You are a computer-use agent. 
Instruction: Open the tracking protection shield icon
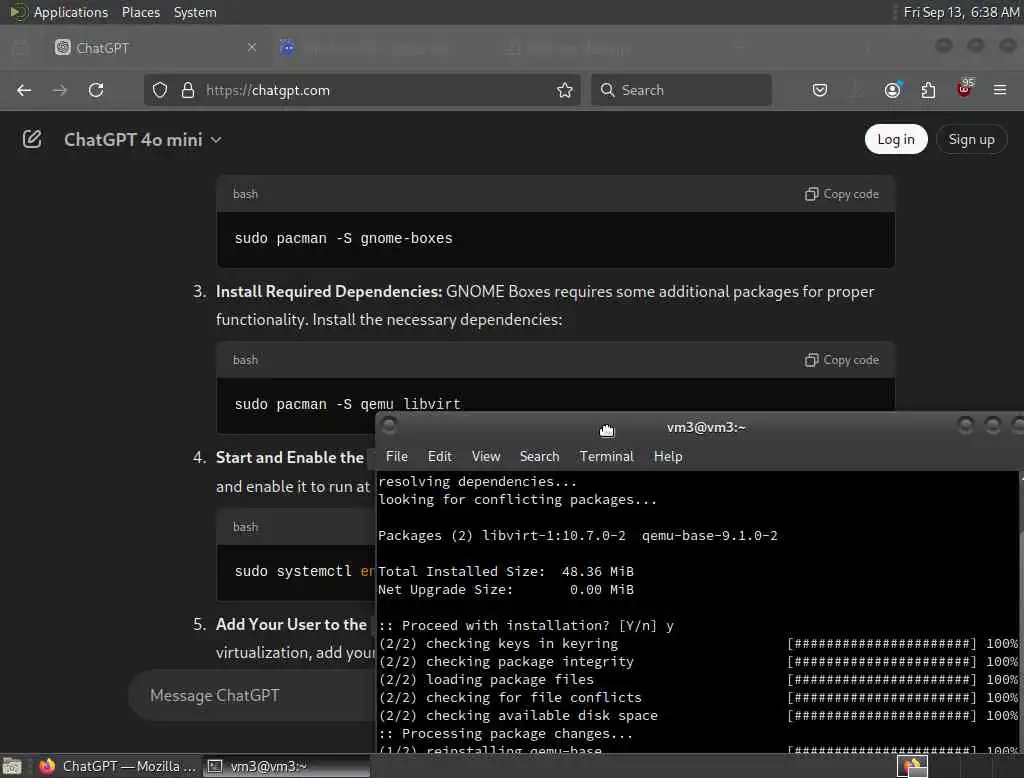tap(160, 90)
